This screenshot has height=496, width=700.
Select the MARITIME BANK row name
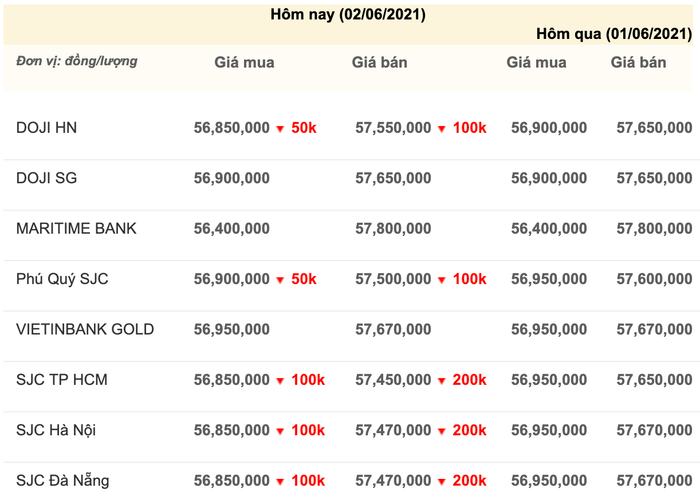(x=76, y=229)
